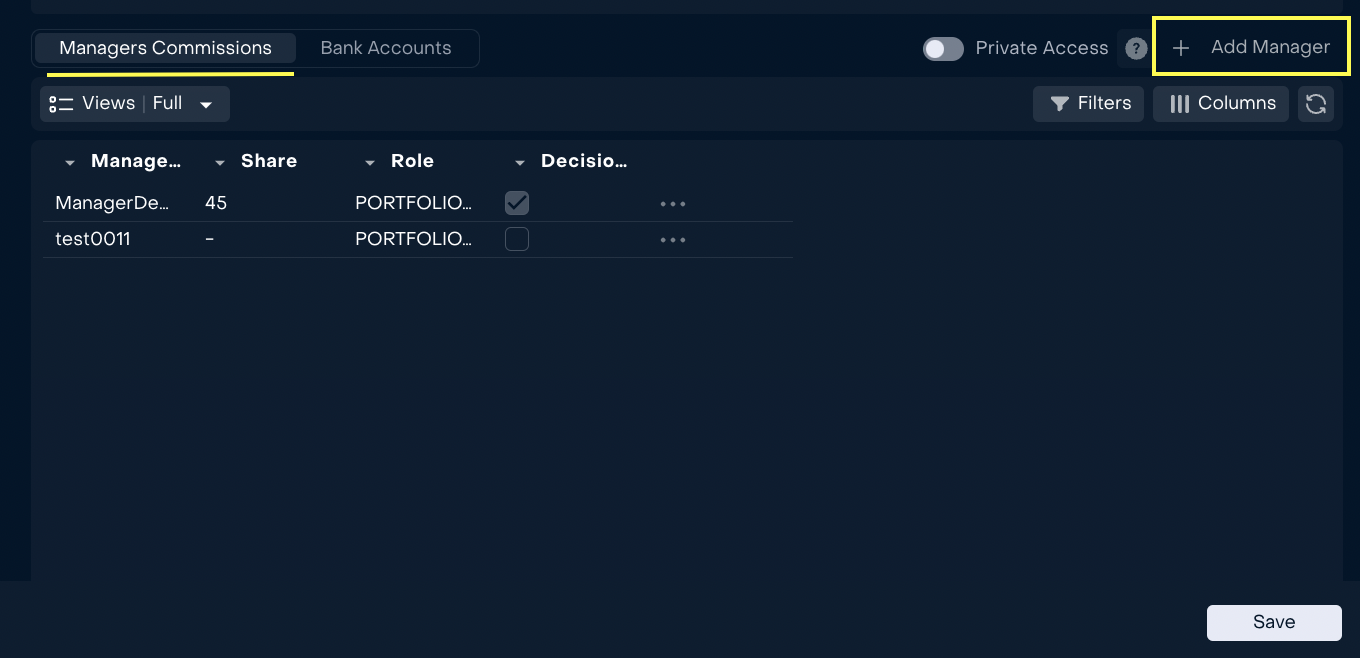Open more options for ManagerDe… row
Image resolution: width=1360 pixels, height=658 pixels.
coord(673,204)
